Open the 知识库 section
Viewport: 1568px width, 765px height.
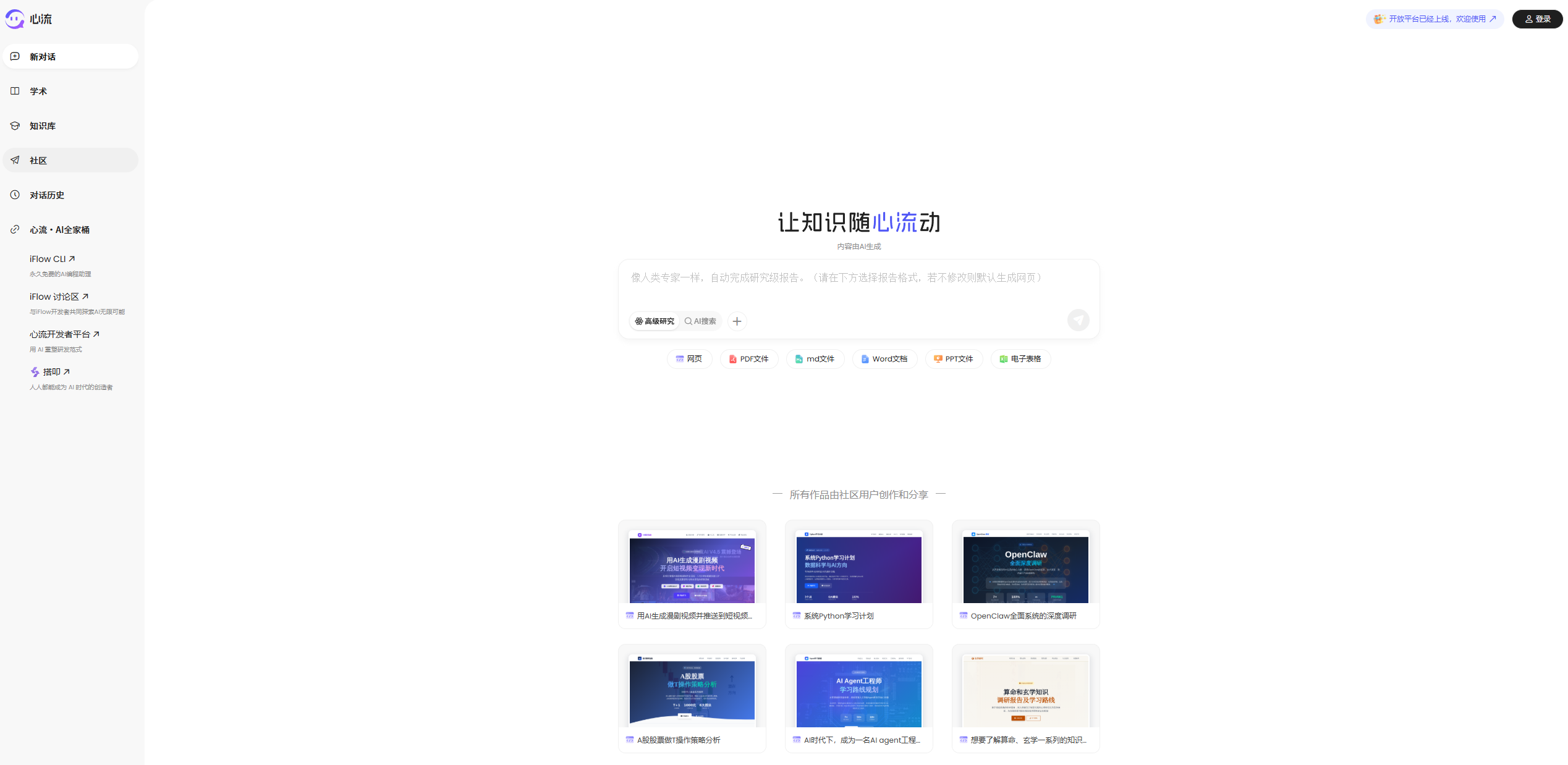click(70, 125)
